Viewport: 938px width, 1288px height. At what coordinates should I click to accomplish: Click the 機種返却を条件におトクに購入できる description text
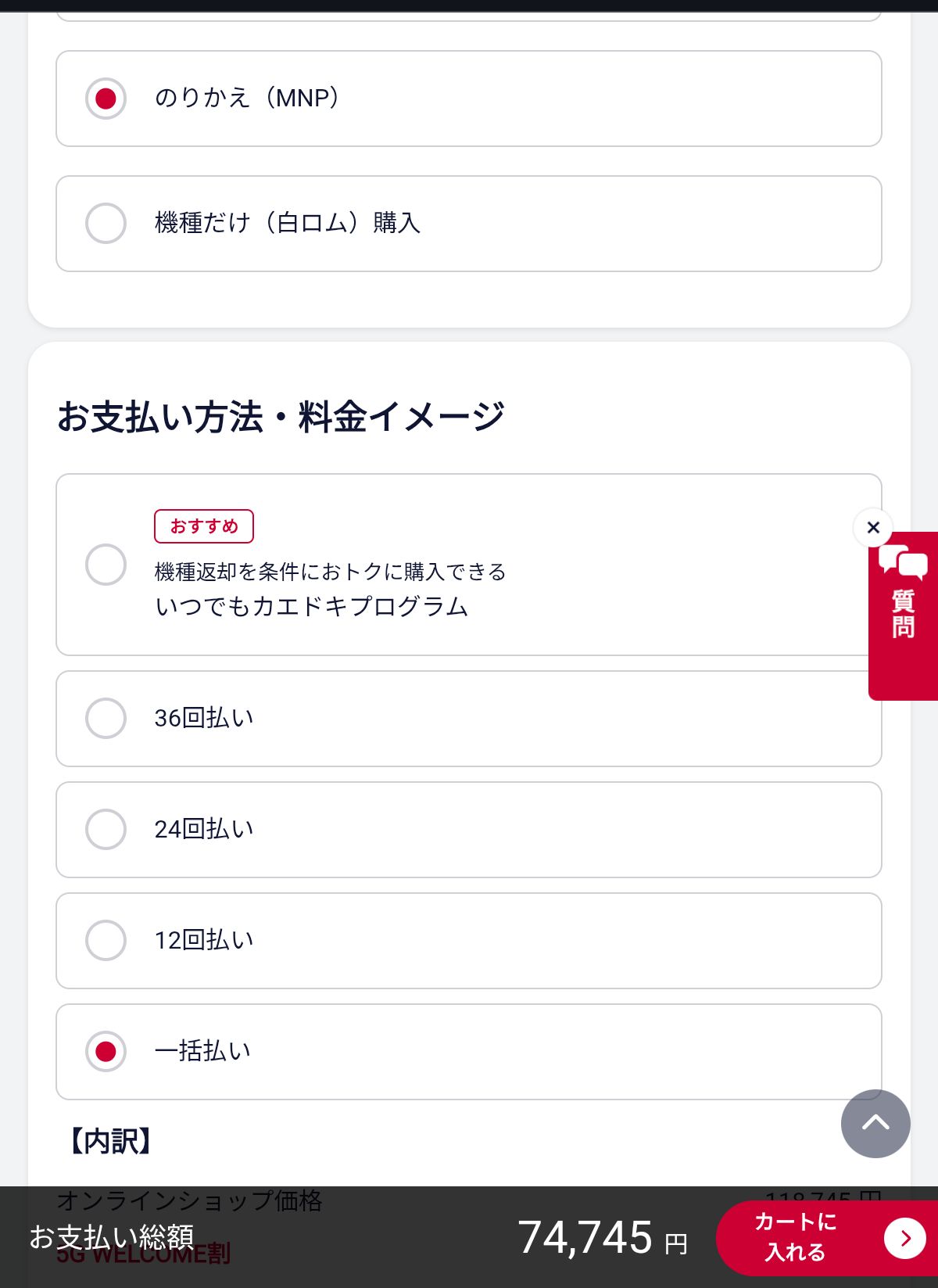coord(330,572)
